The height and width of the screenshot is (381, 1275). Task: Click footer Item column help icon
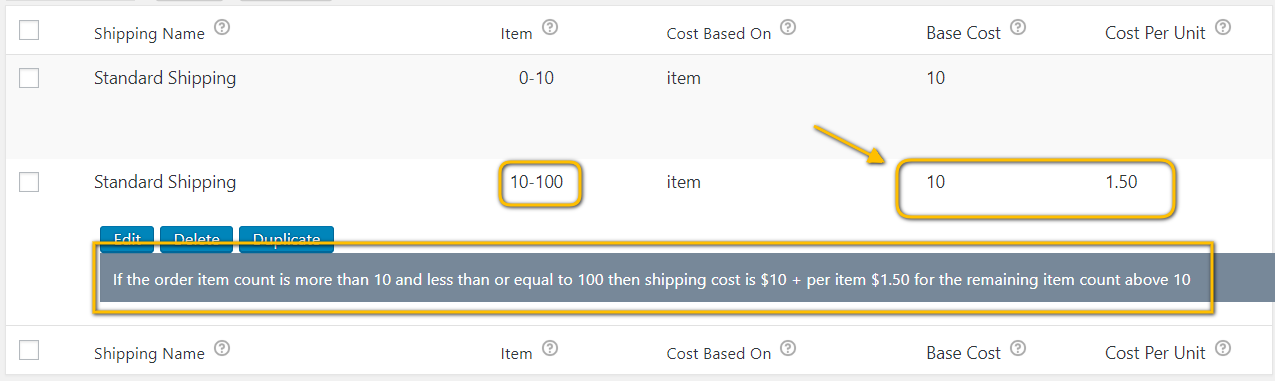pyautogui.click(x=549, y=349)
